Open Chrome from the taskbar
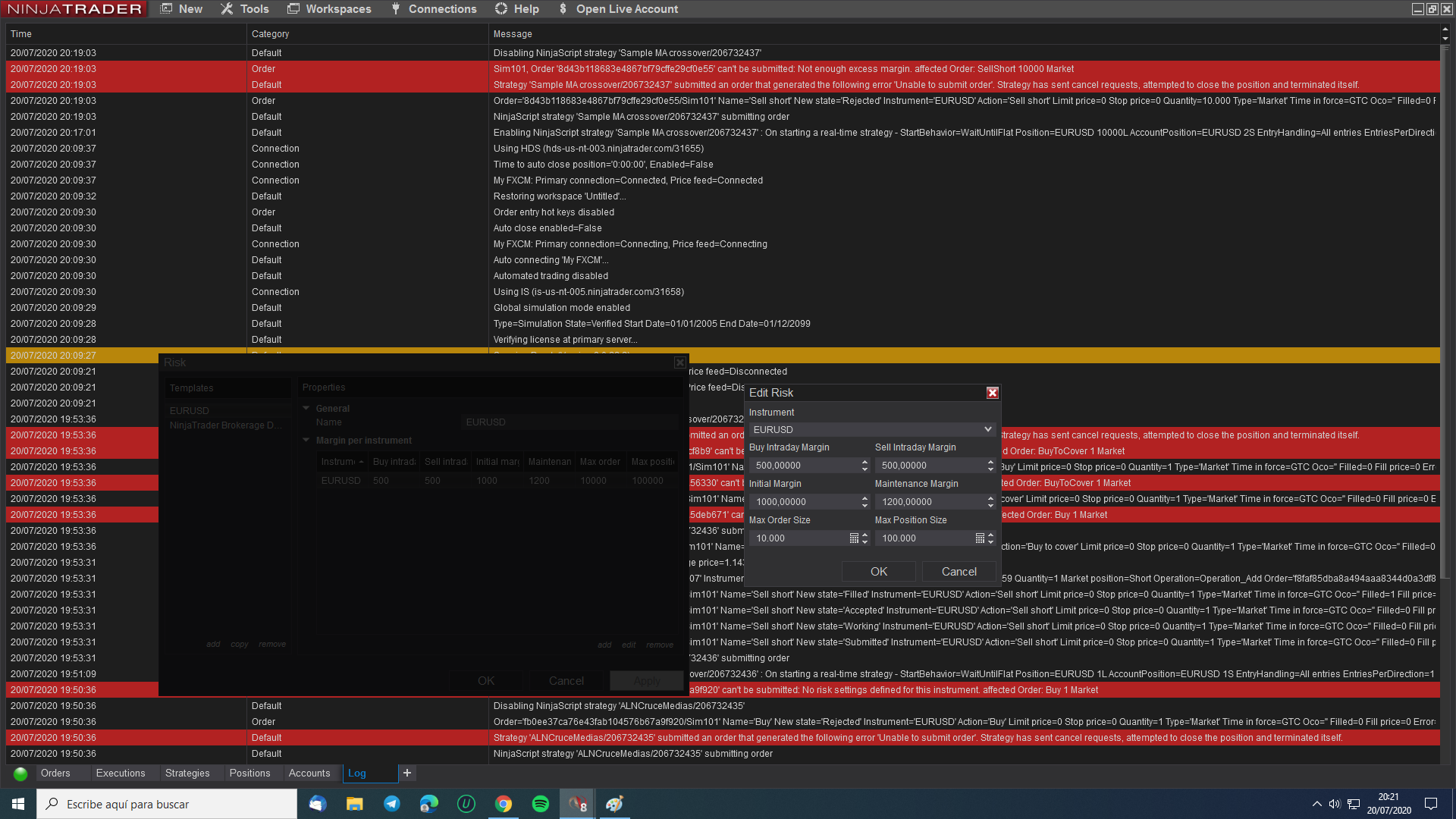1456x819 pixels. pyautogui.click(x=504, y=804)
